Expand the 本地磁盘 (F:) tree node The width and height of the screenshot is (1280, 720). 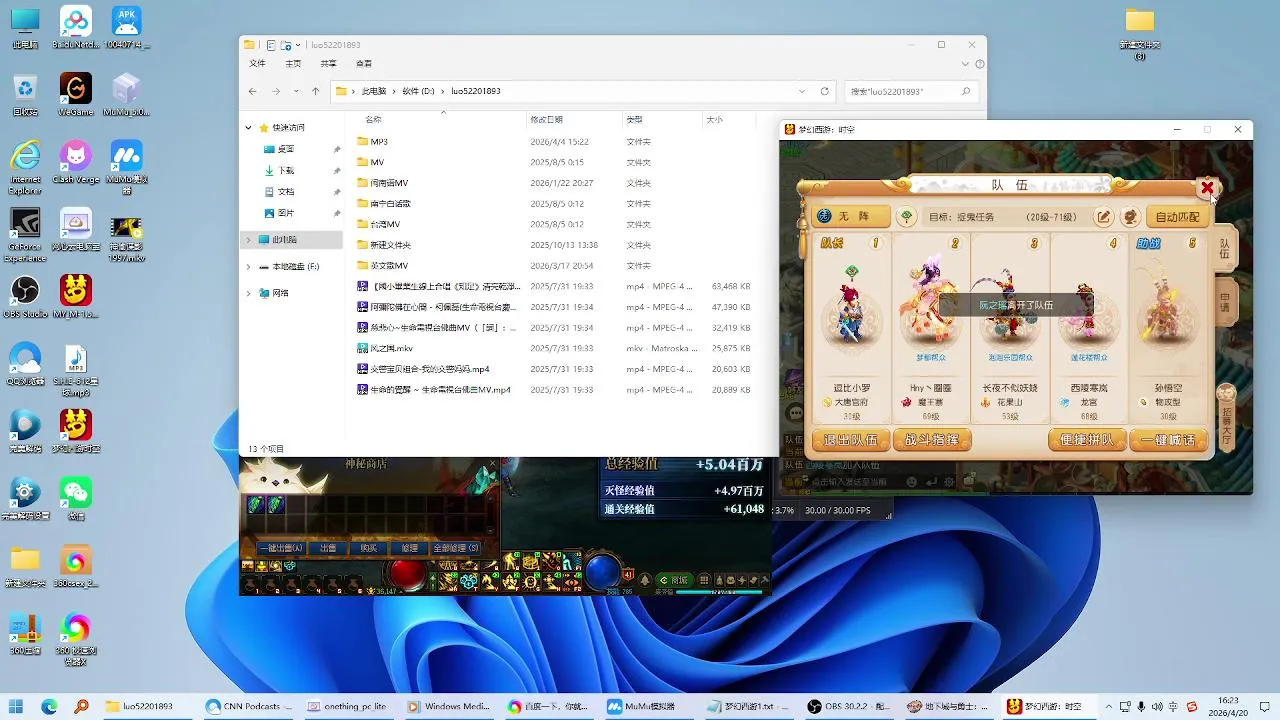(249, 267)
